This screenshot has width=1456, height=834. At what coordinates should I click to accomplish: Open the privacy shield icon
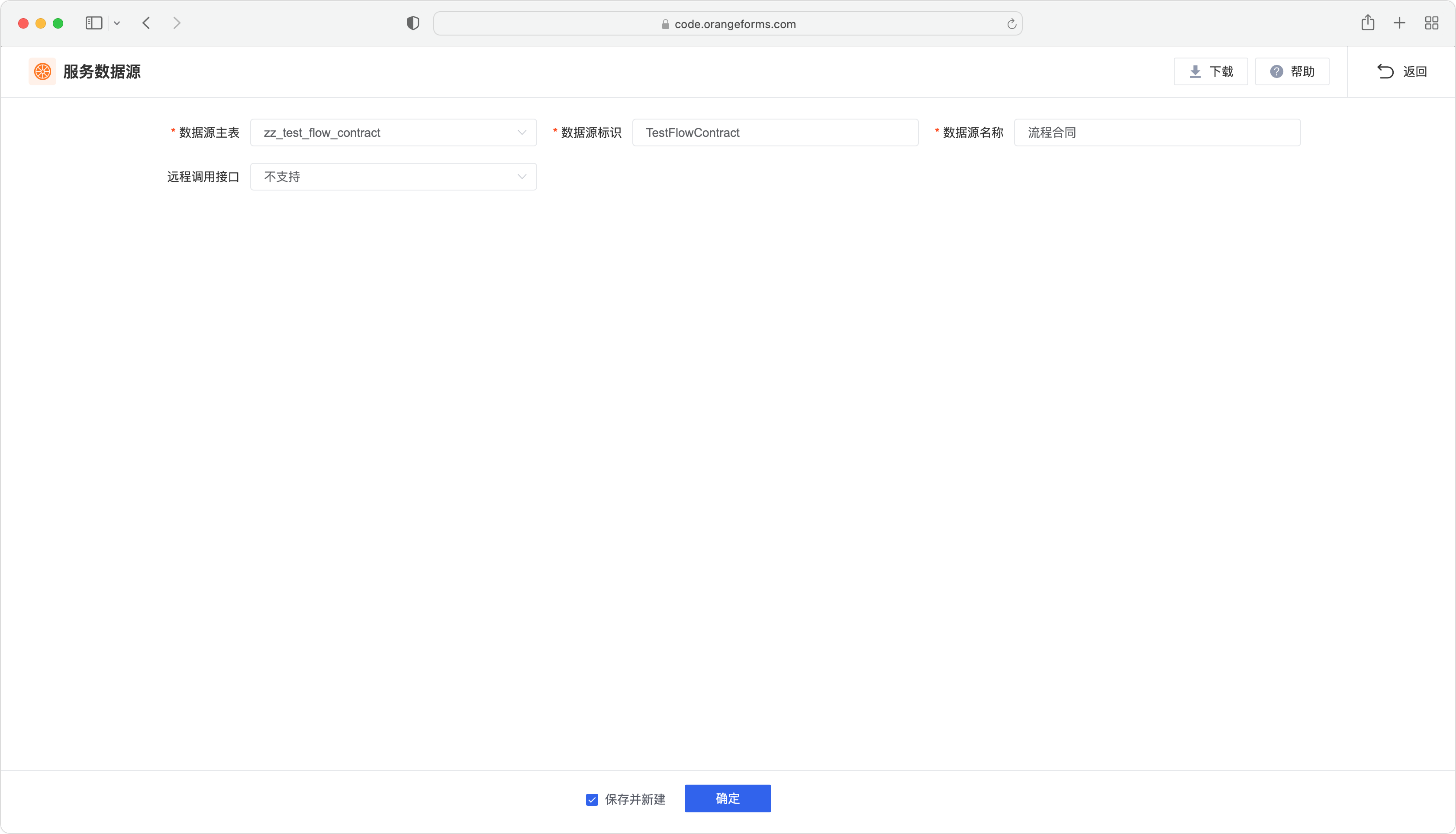(x=413, y=23)
